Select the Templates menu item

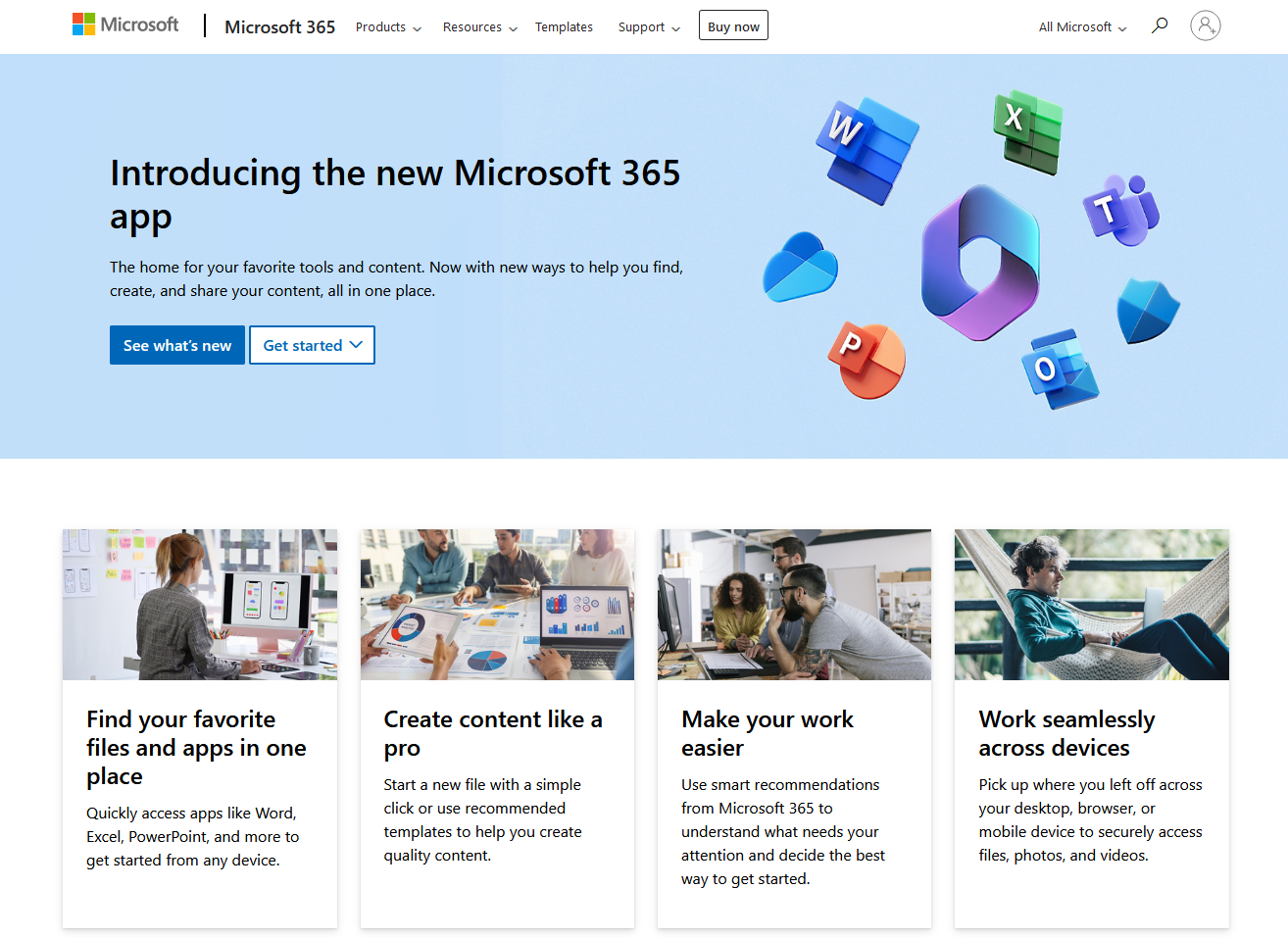[564, 27]
